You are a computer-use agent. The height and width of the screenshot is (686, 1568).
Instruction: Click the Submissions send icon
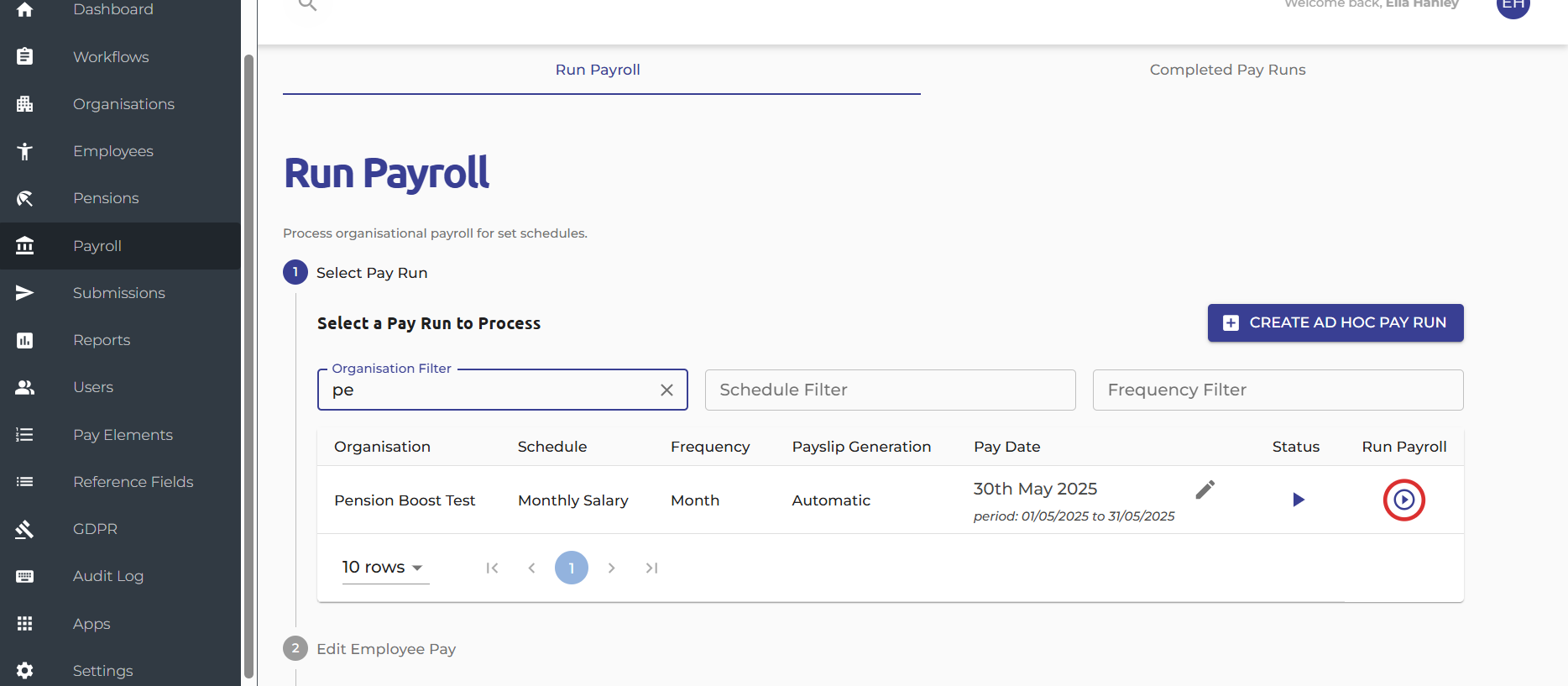[x=25, y=293]
